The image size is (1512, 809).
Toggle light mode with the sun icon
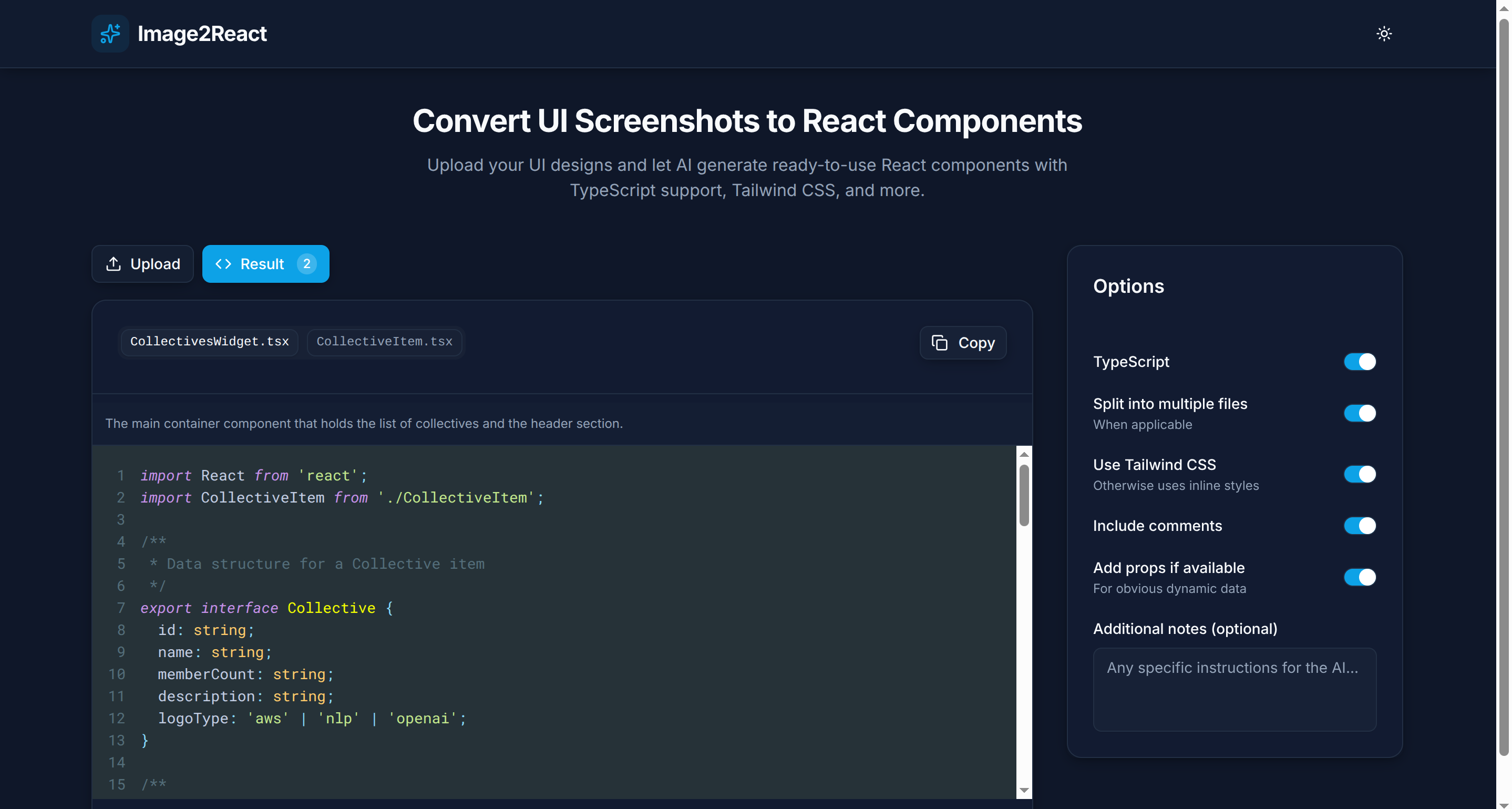coord(1385,34)
